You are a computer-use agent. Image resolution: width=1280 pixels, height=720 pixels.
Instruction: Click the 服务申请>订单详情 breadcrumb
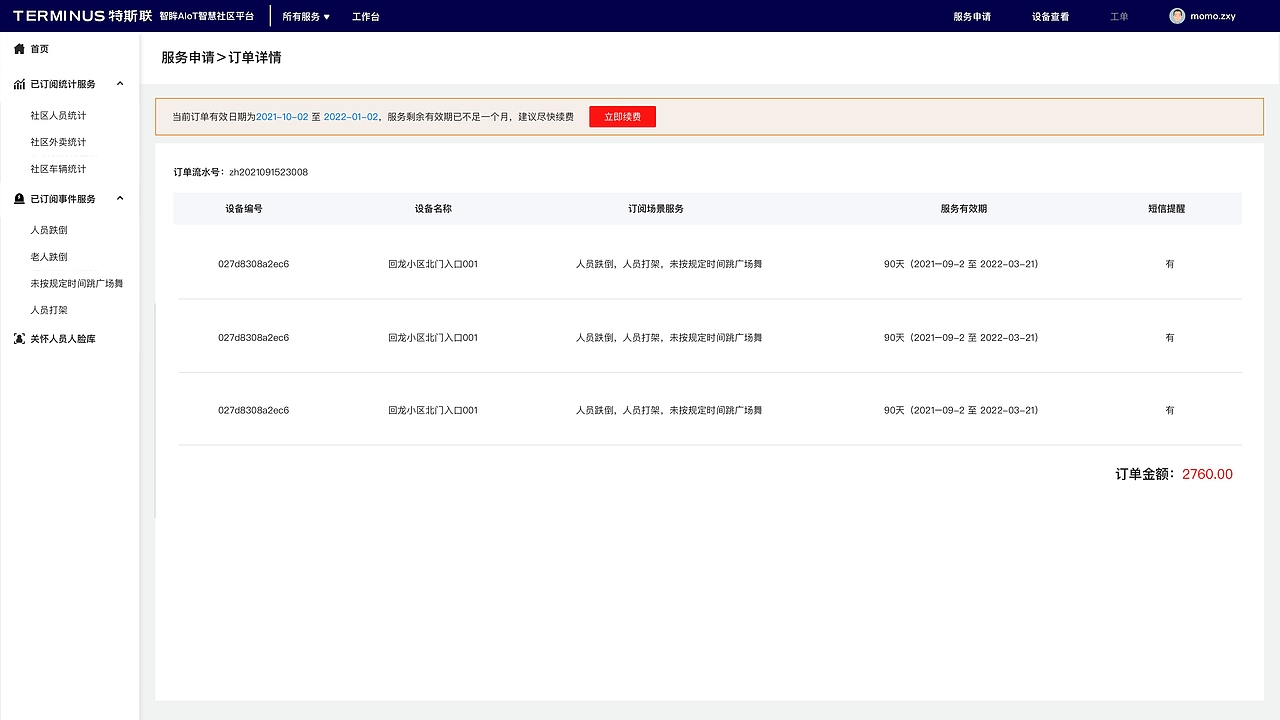click(x=221, y=57)
